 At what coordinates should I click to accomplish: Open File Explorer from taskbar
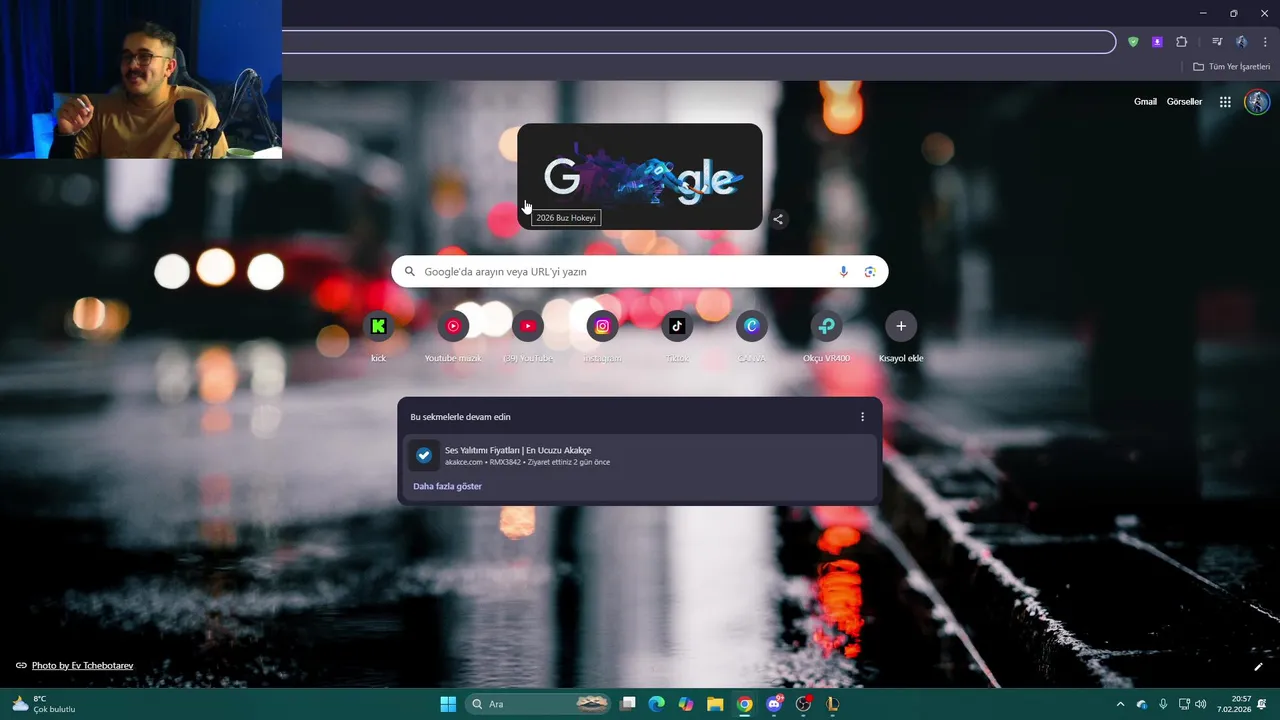[715, 704]
